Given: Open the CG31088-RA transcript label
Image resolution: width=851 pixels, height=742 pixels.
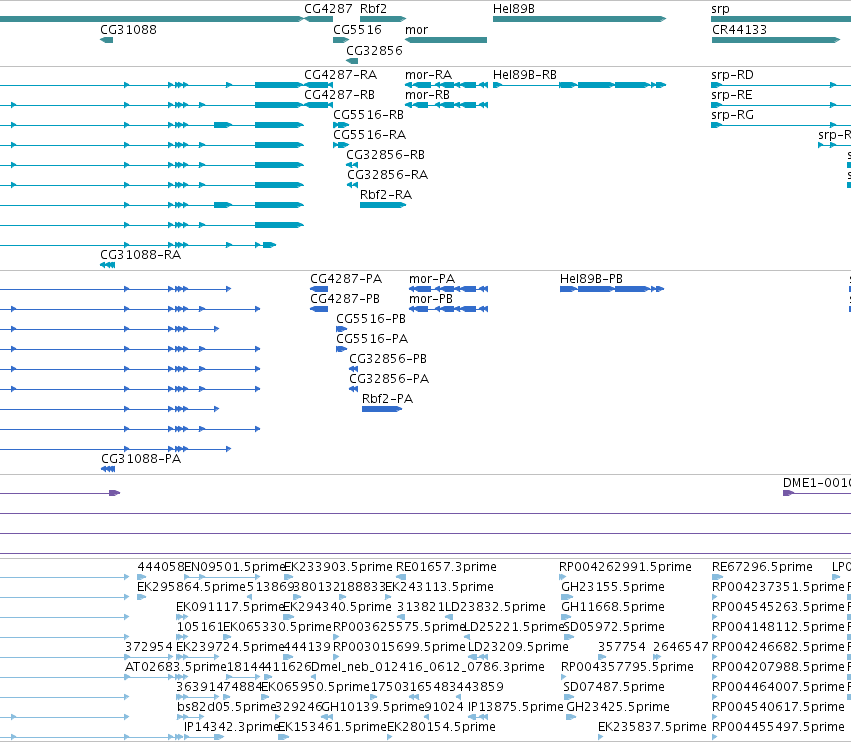Looking at the screenshot, I should (x=140, y=255).
